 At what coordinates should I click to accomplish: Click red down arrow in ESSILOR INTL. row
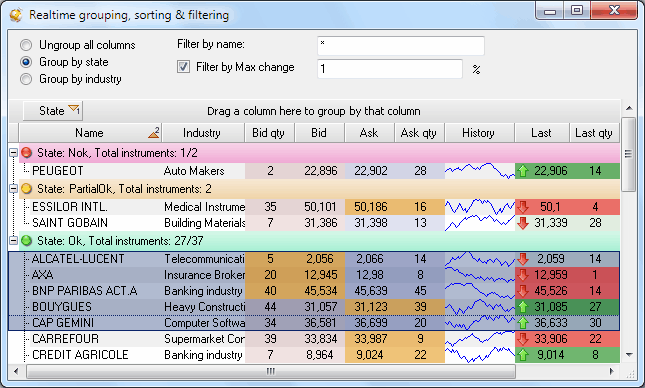(523, 207)
